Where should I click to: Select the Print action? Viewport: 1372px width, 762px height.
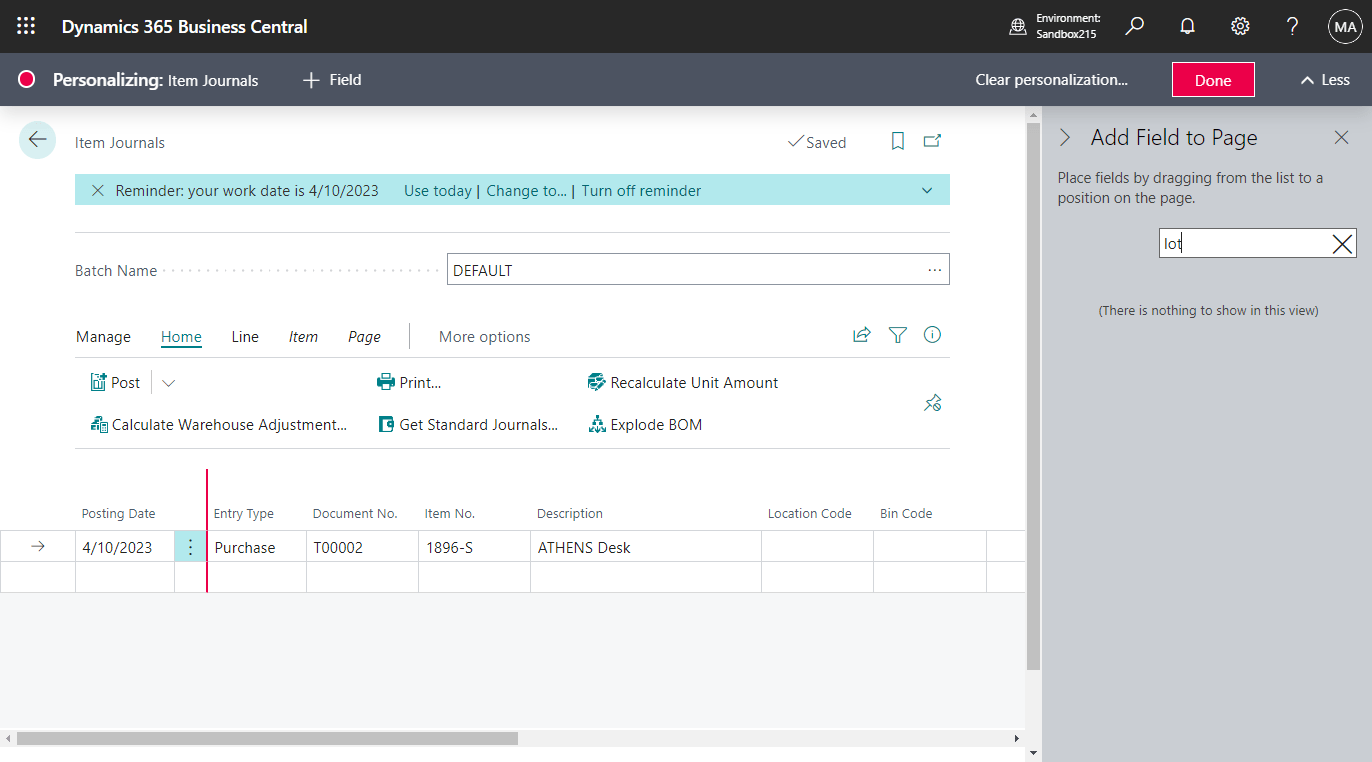coord(415,382)
